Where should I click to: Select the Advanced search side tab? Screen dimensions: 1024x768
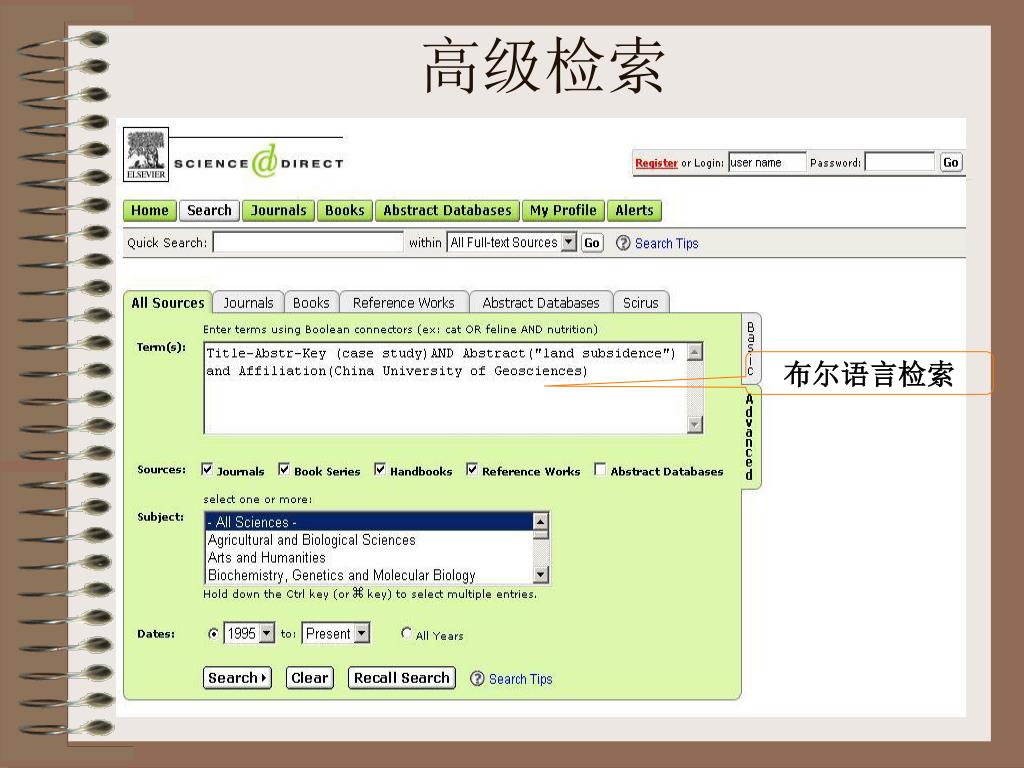750,436
